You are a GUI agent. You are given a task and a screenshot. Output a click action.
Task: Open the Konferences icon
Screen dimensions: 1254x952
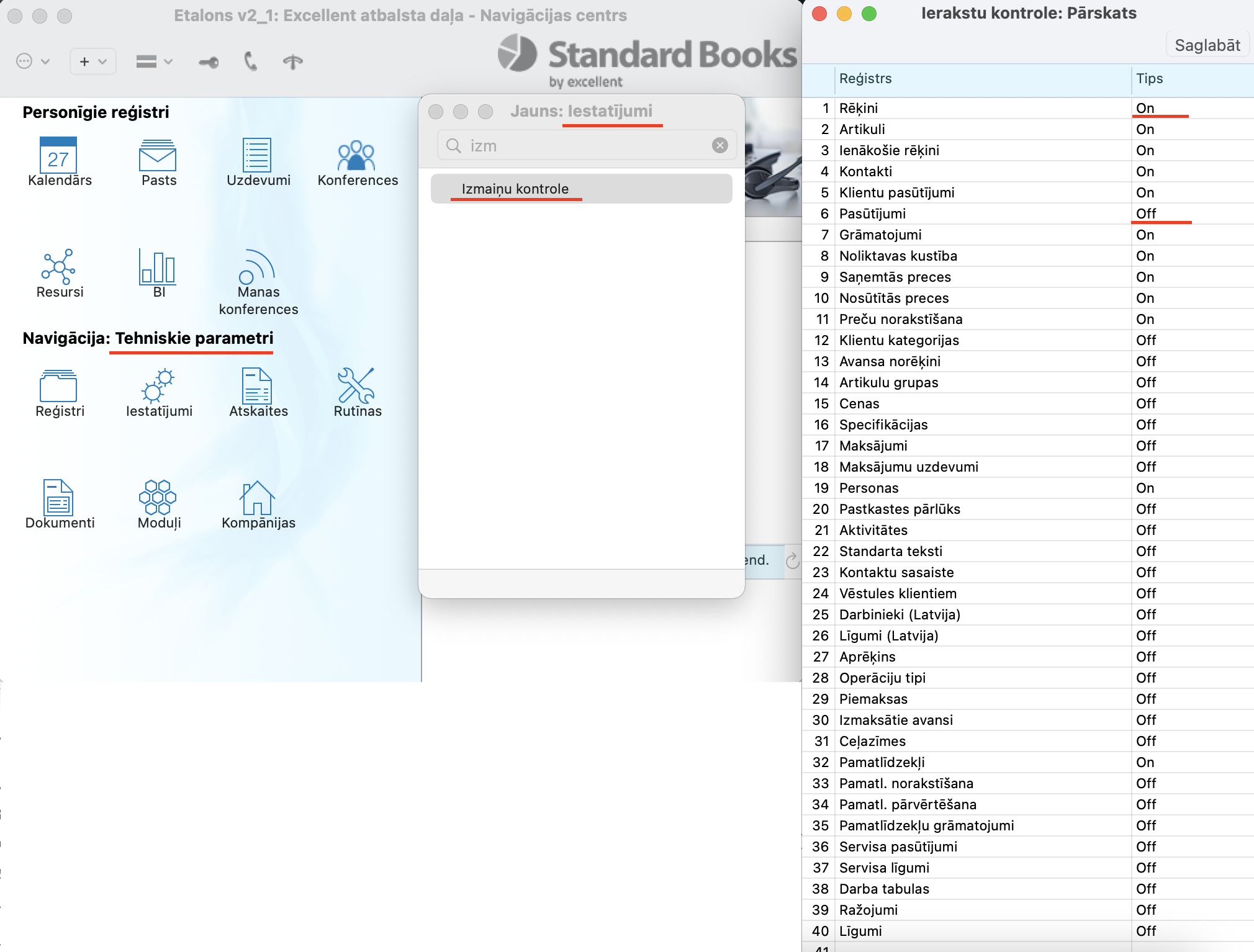(357, 155)
